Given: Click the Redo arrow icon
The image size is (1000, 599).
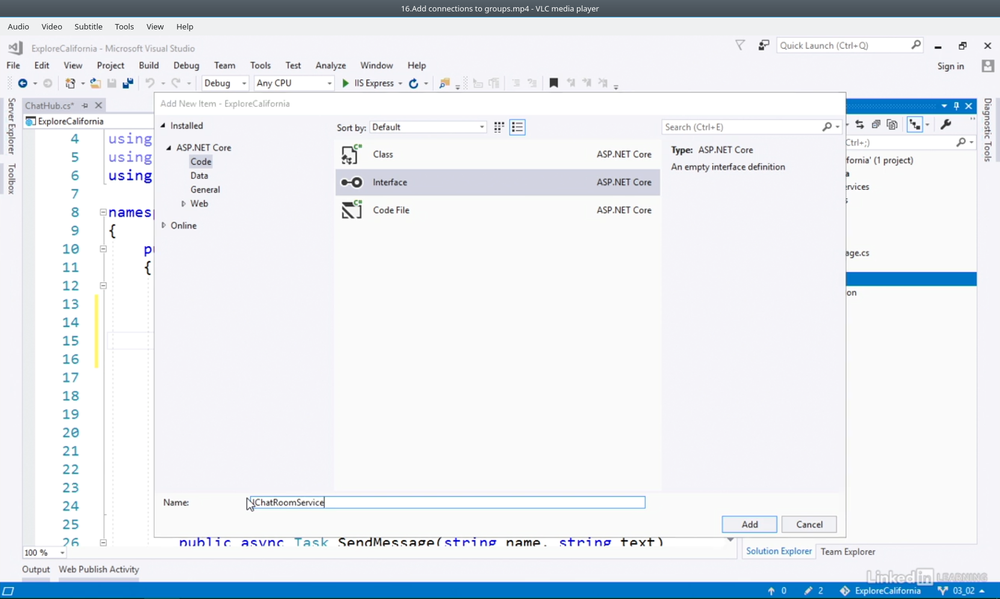Looking at the screenshot, I should click(x=176, y=83).
